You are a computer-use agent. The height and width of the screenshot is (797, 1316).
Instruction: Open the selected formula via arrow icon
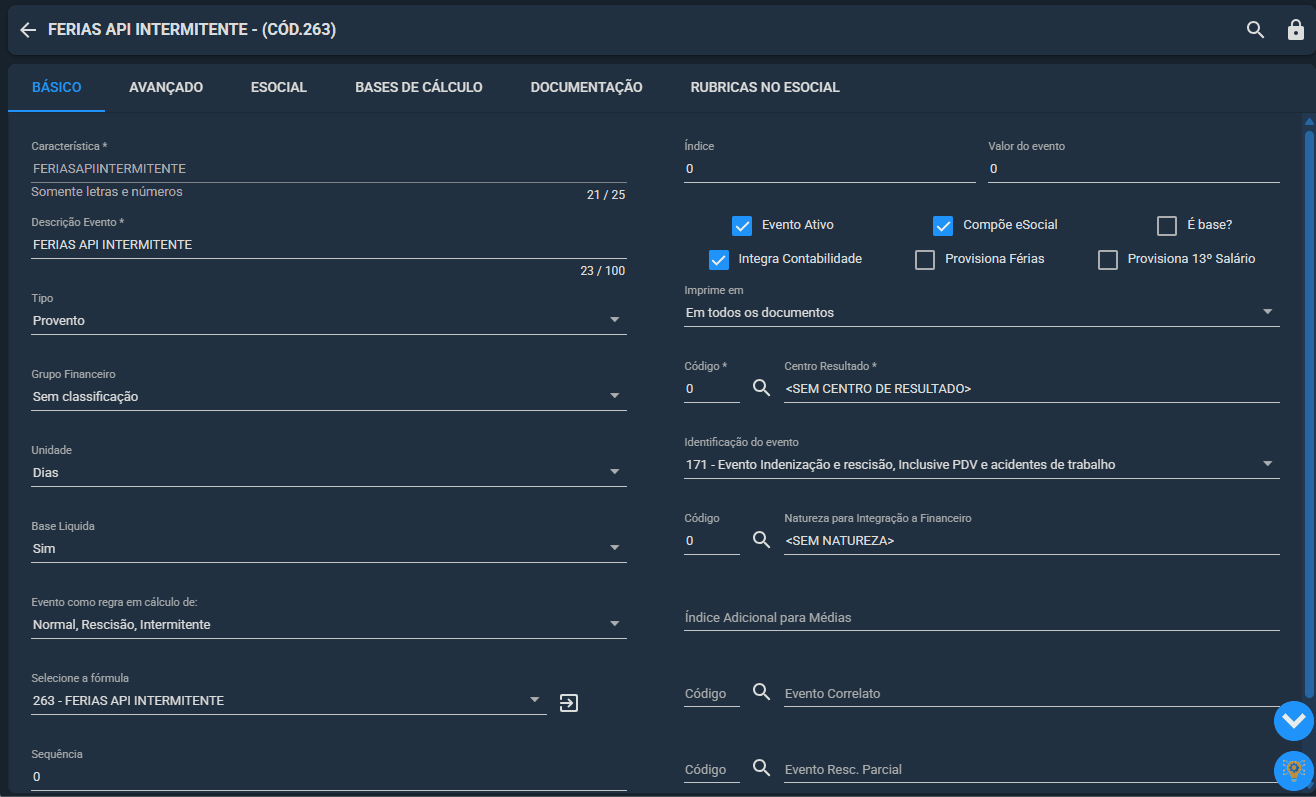(x=569, y=703)
